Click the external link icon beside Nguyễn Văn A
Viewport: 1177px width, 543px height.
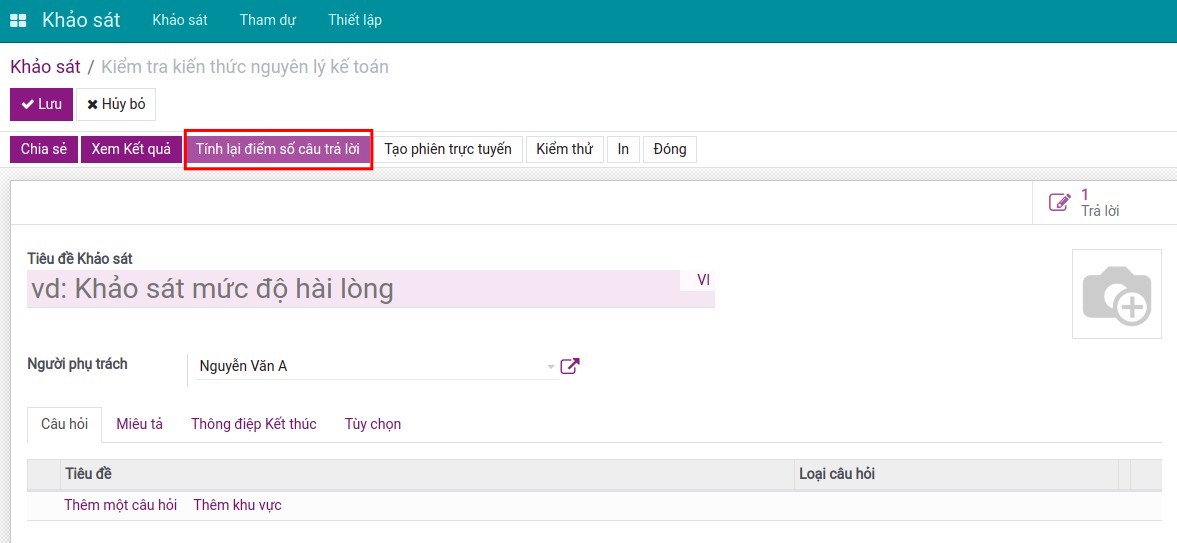(570, 366)
